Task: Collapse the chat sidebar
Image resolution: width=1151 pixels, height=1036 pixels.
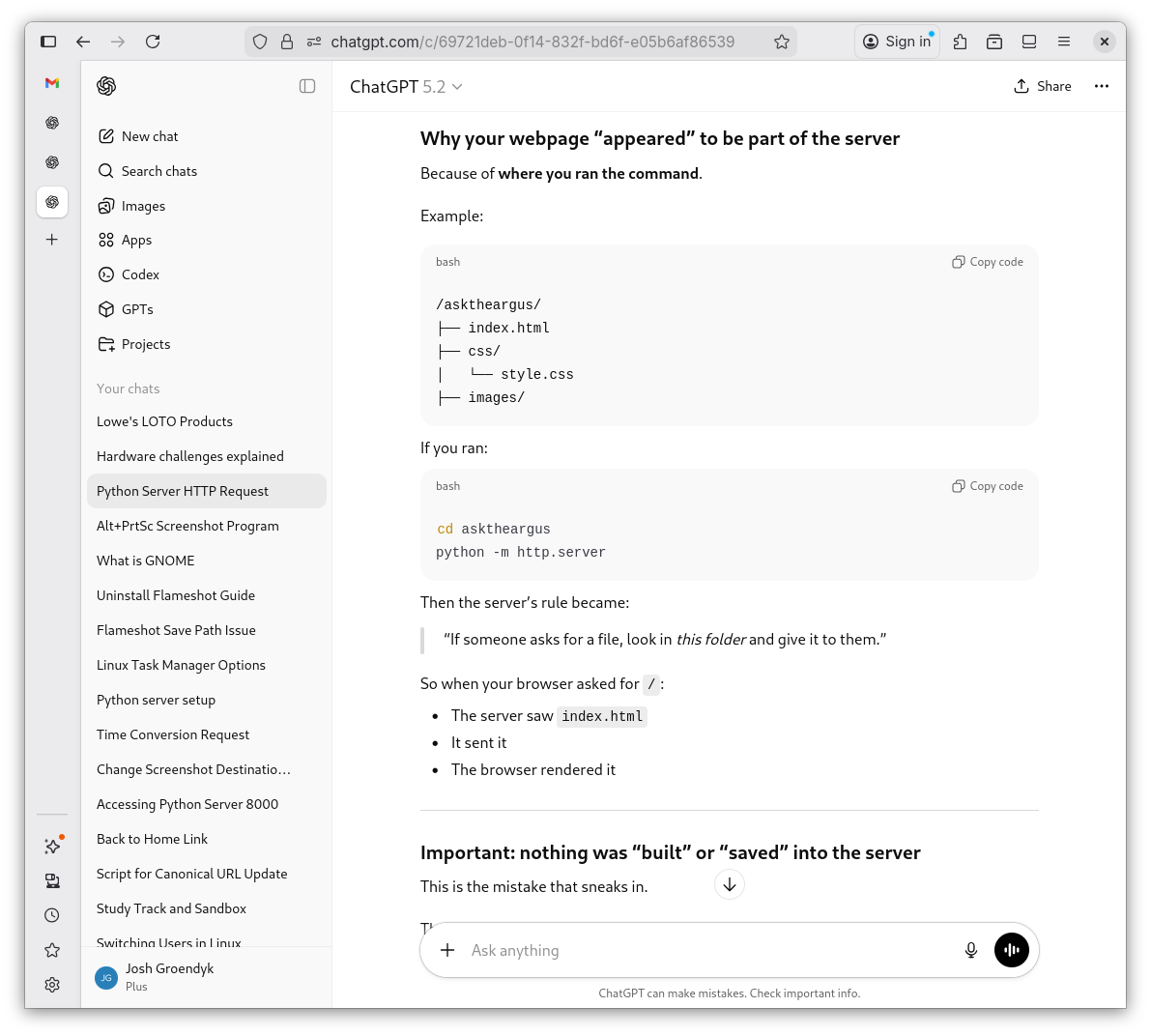Action: pyautogui.click(x=307, y=86)
